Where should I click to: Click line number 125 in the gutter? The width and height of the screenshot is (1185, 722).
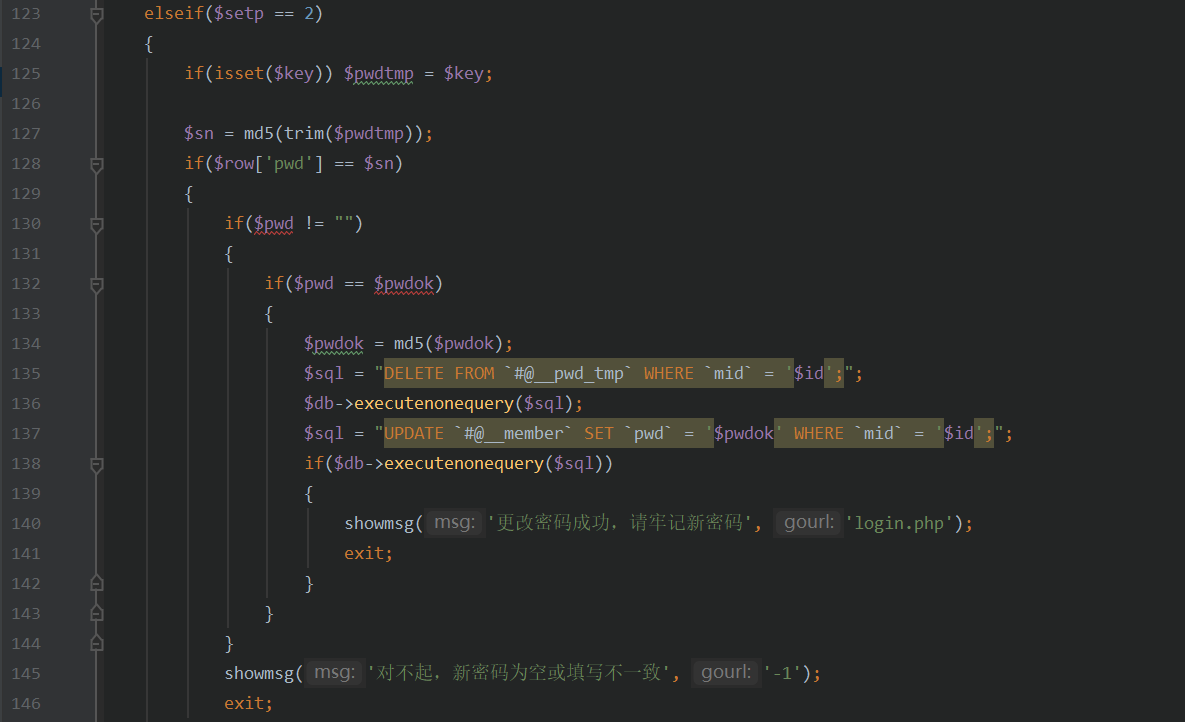[26, 74]
